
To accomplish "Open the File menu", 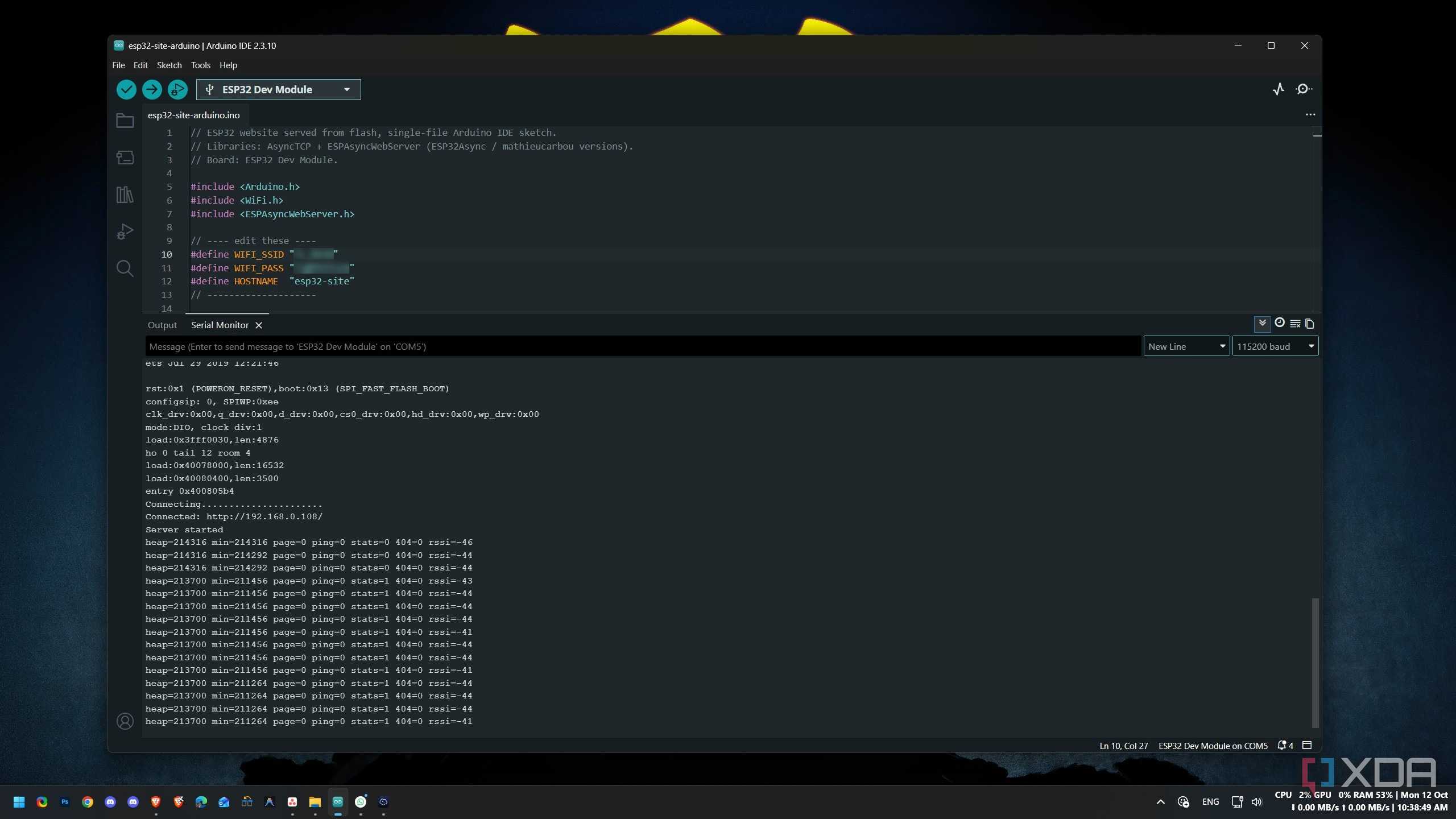I will 118,65.
